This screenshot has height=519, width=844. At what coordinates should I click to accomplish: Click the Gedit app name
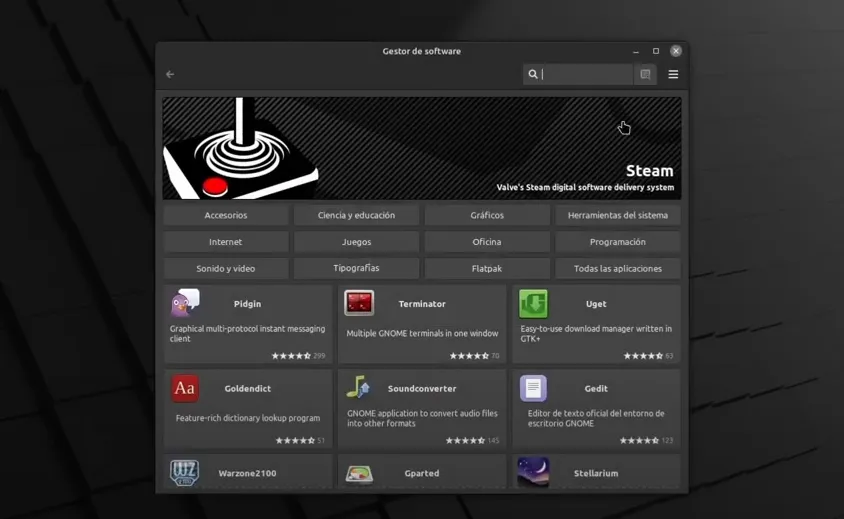pyautogui.click(x=596, y=388)
